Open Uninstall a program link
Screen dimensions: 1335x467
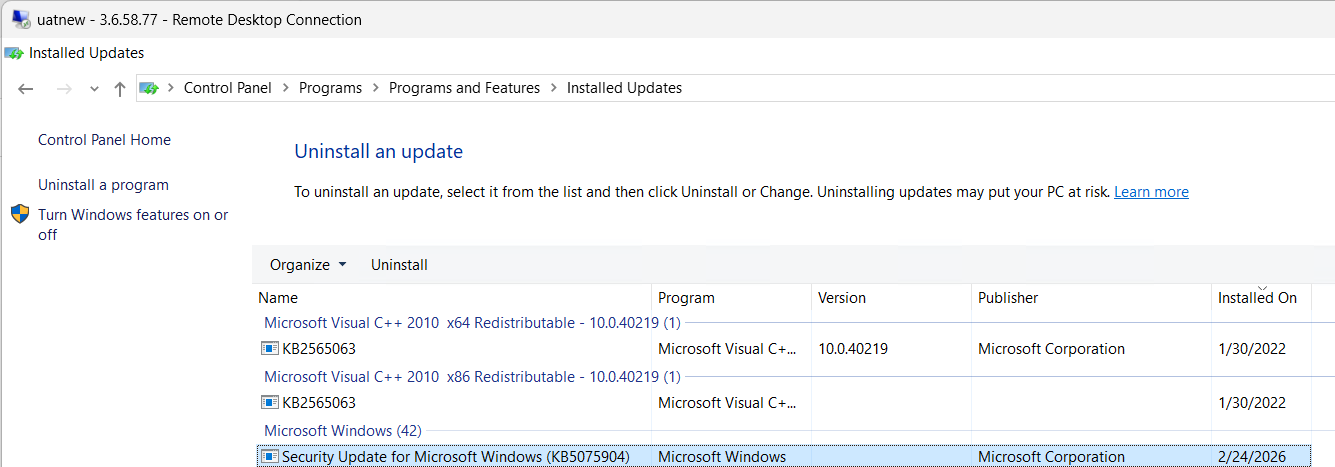click(x=103, y=185)
